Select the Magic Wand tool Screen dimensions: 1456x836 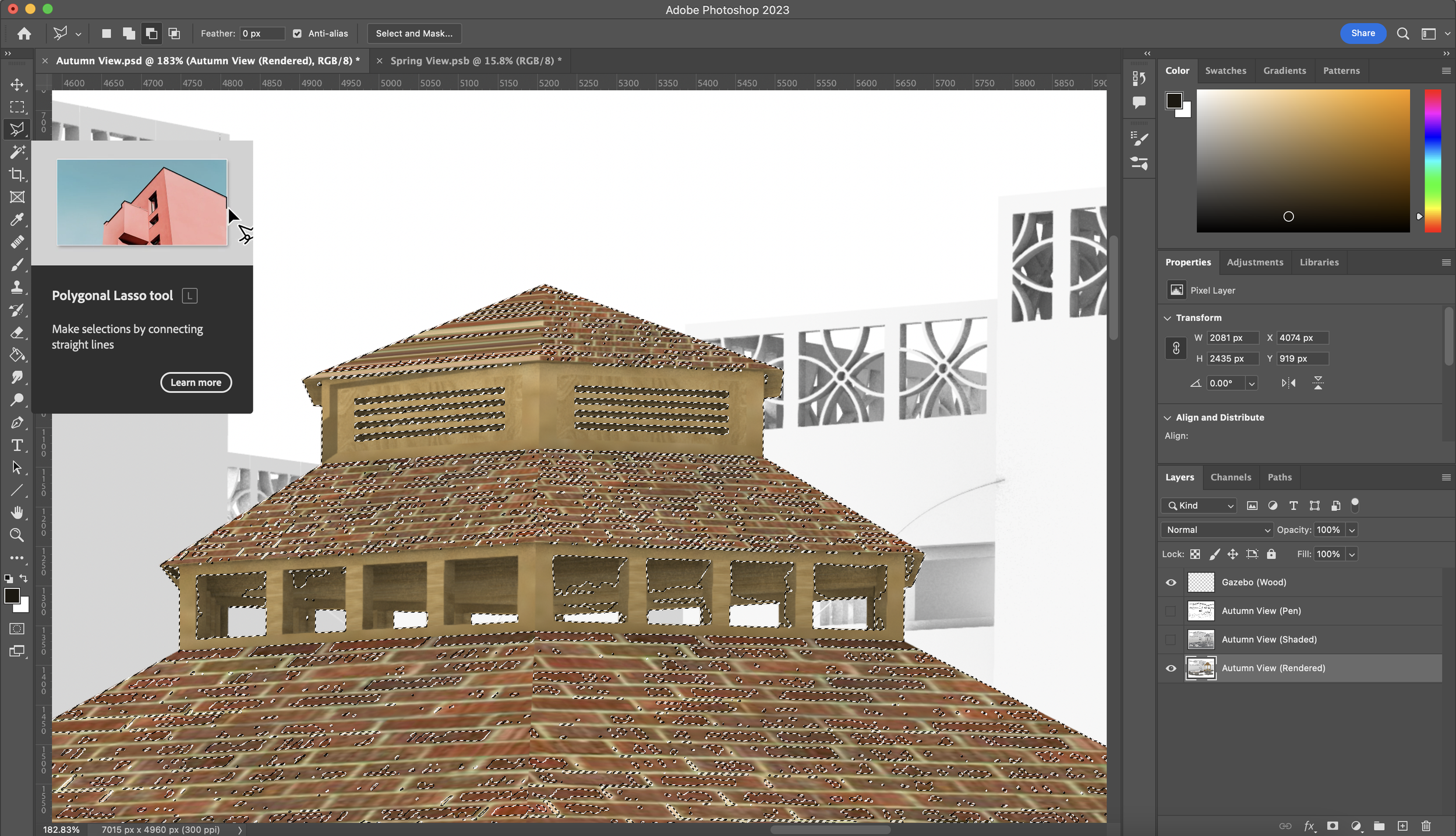tap(17, 152)
